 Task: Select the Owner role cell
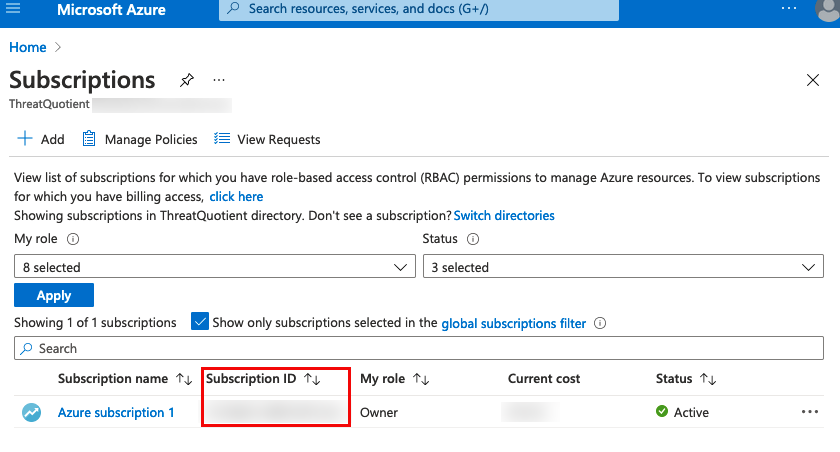[379, 412]
